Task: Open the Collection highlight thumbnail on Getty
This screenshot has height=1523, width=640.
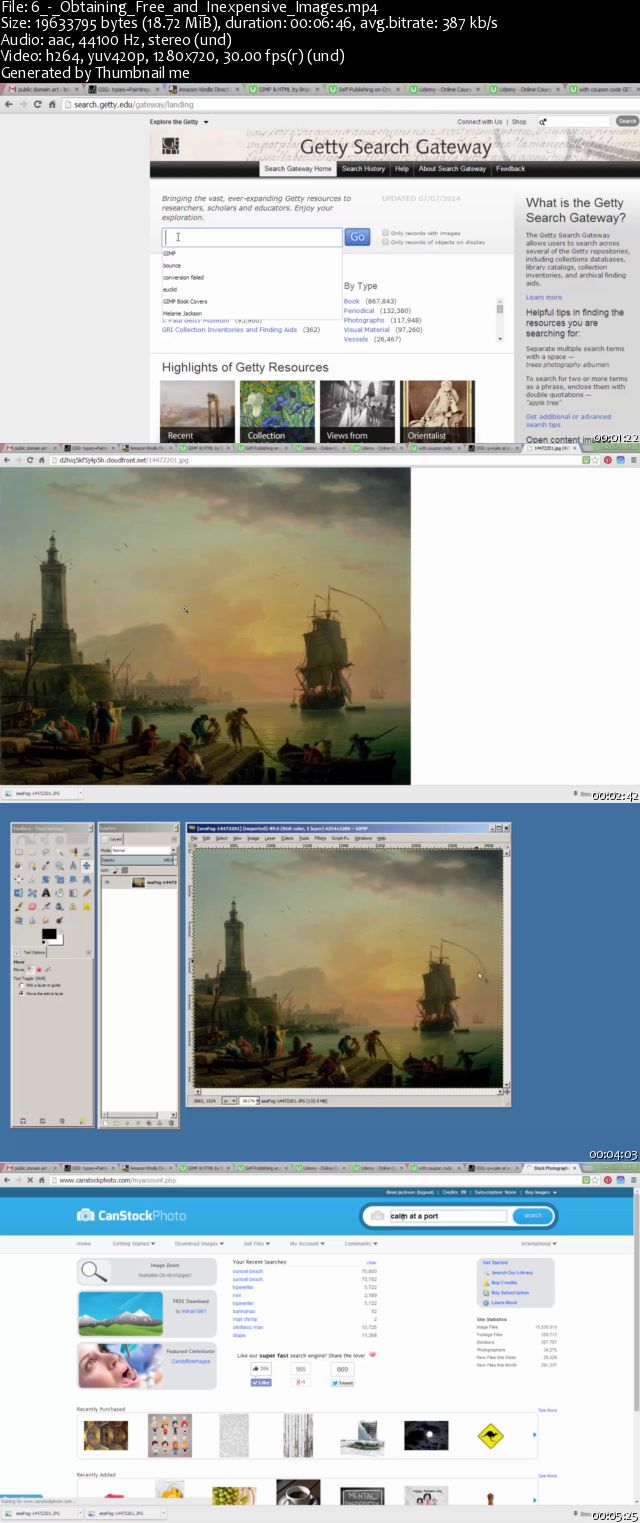Action: [276, 412]
